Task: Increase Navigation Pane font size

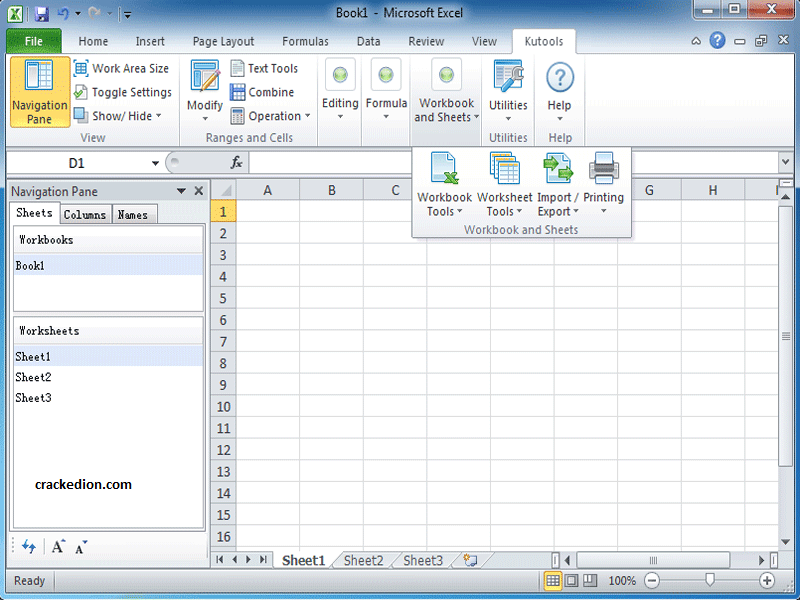Action: 58,546
